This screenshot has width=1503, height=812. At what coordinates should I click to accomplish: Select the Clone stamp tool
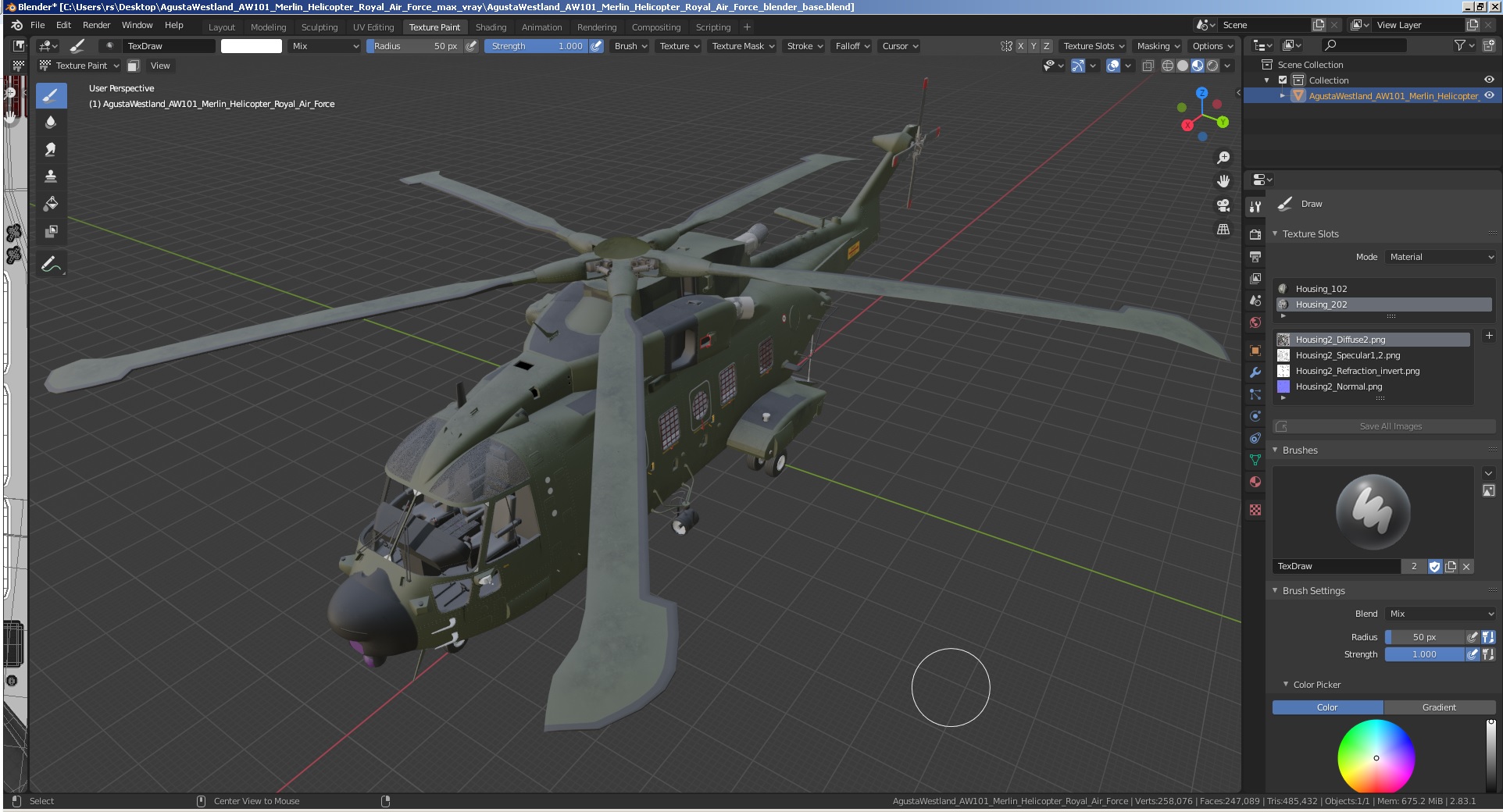[x=51, y=176]
